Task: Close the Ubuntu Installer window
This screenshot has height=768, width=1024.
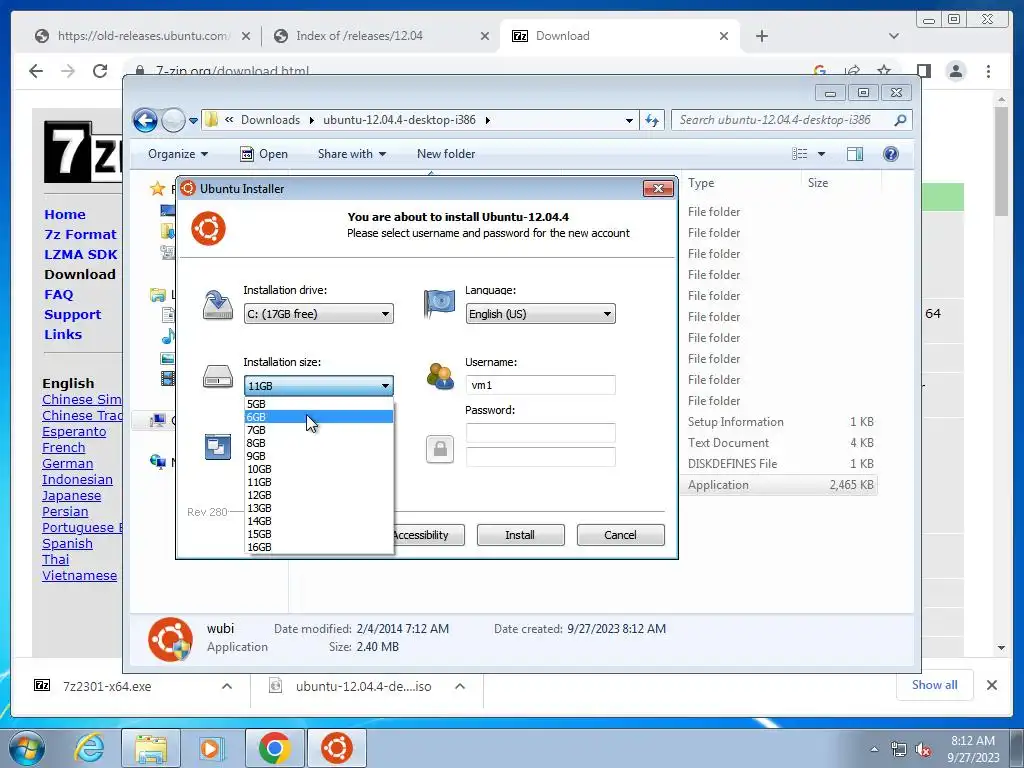Action: coord(658,188)
